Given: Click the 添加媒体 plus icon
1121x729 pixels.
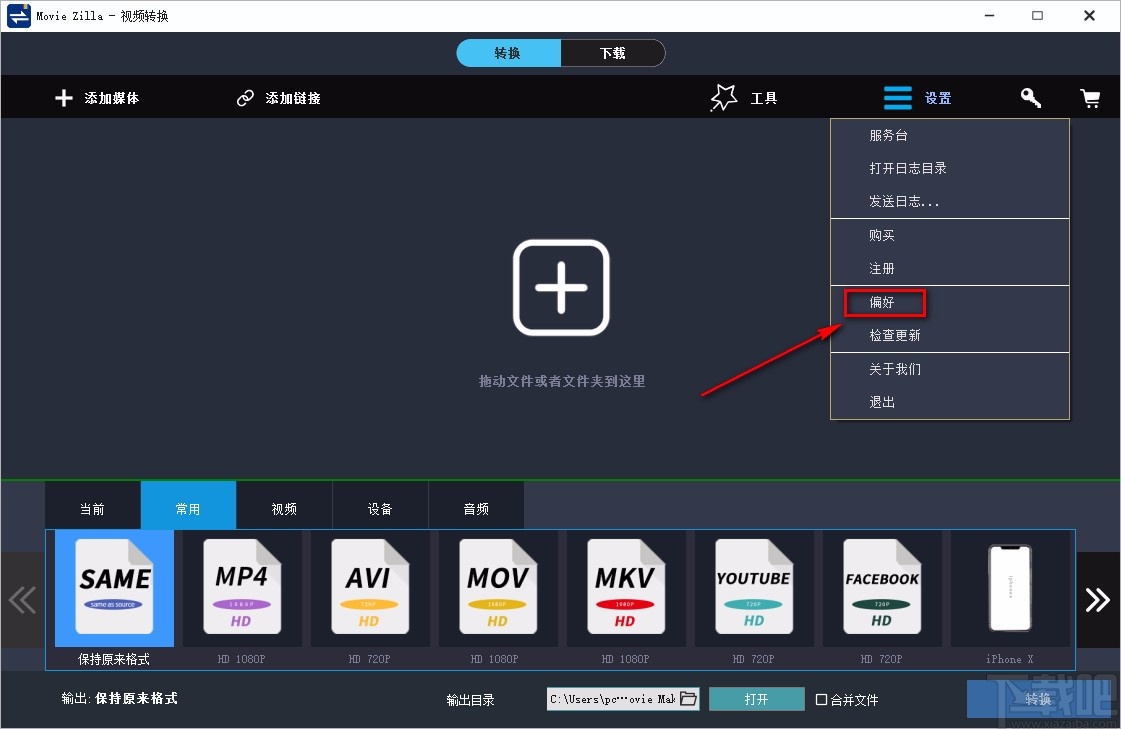Looking at the screenshot, I should click(63, 97).
